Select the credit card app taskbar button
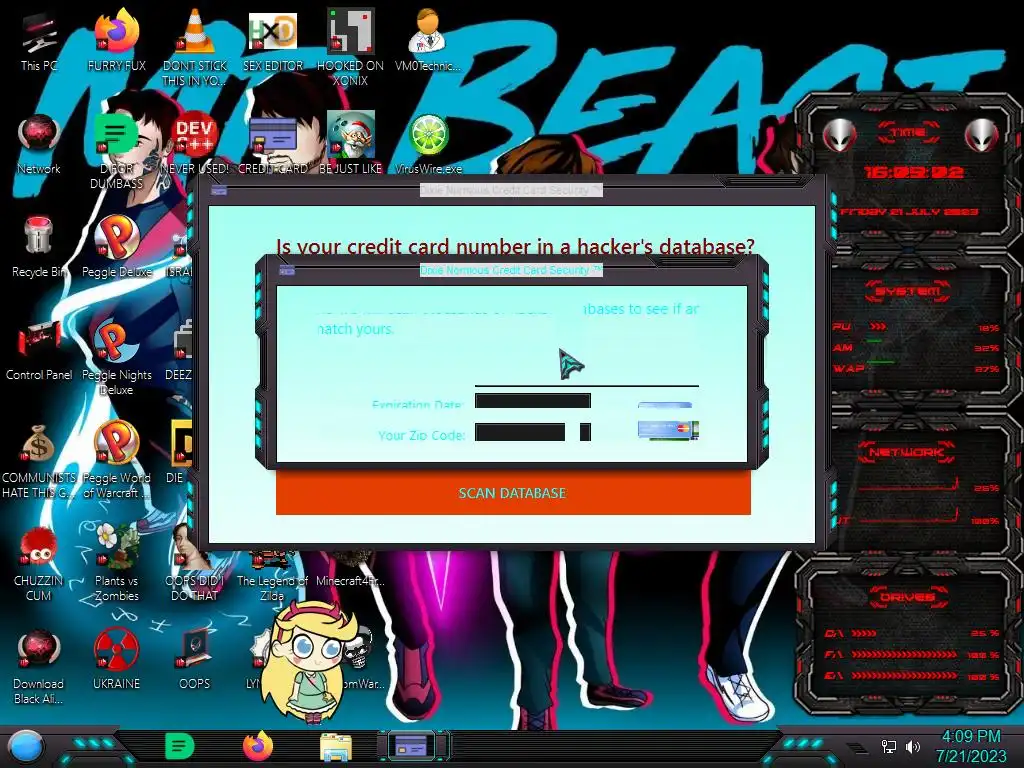The height and width of the screenshot is (768, 1024). tap(412, 745)
